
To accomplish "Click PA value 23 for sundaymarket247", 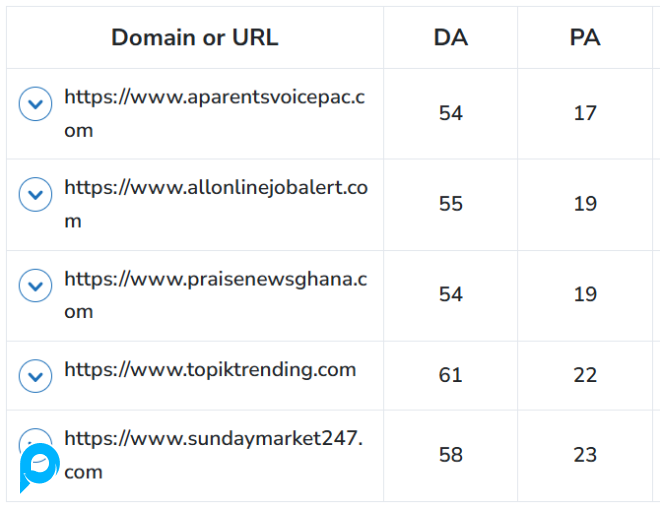I will click(585, 455).
